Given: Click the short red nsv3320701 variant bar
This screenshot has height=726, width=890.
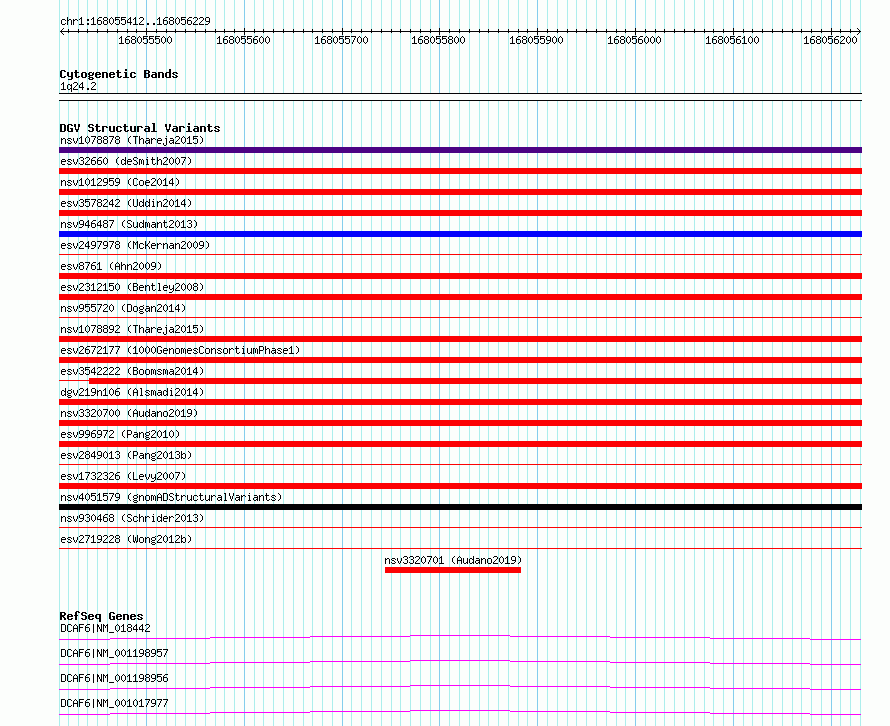Looking at the screenshot, I should pos(453,570).
